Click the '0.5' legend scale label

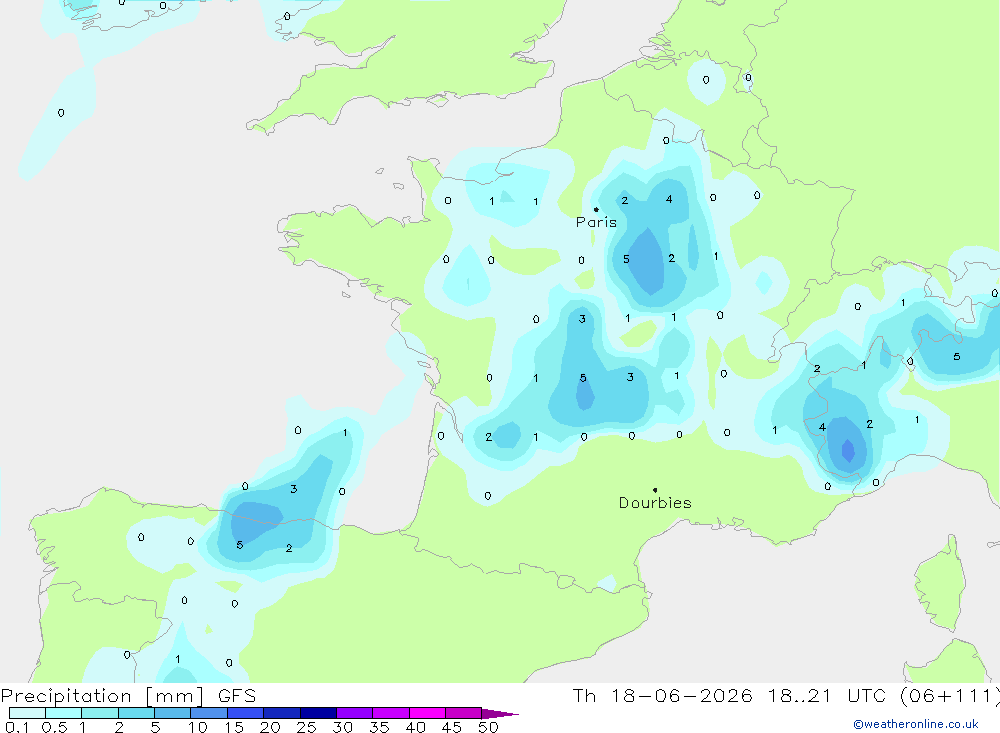54,727
